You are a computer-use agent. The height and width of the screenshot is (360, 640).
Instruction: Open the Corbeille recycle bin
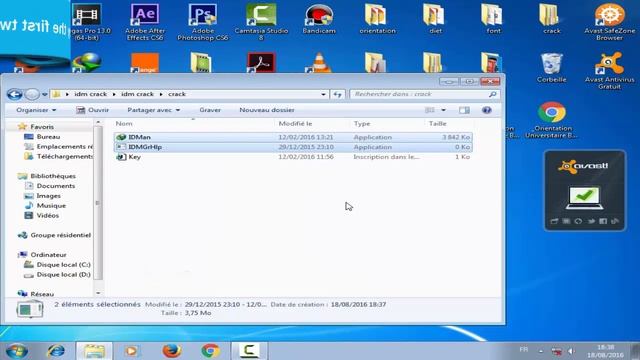coord(551,68)
